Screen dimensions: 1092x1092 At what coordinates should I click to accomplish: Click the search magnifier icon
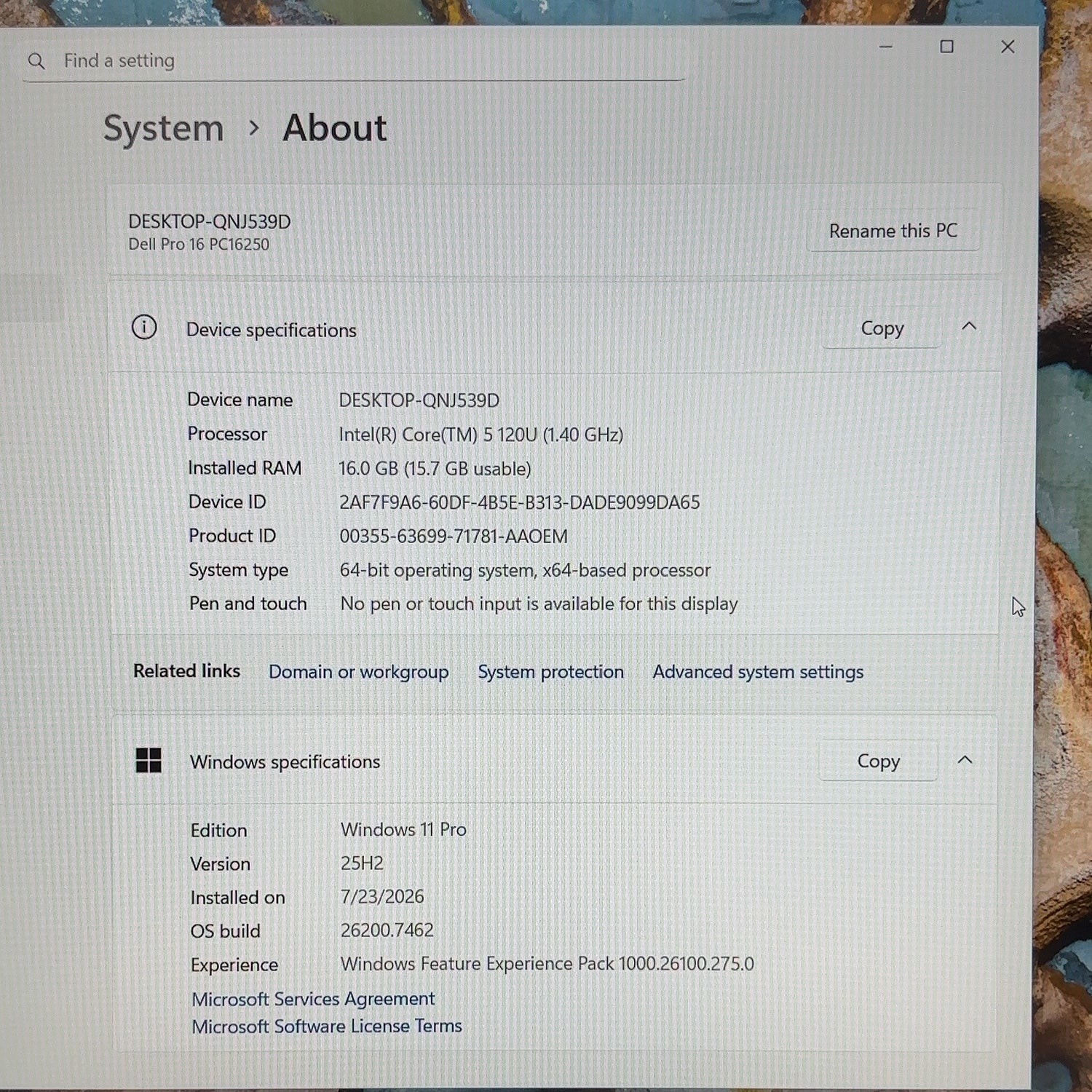(x=36, y=61)
